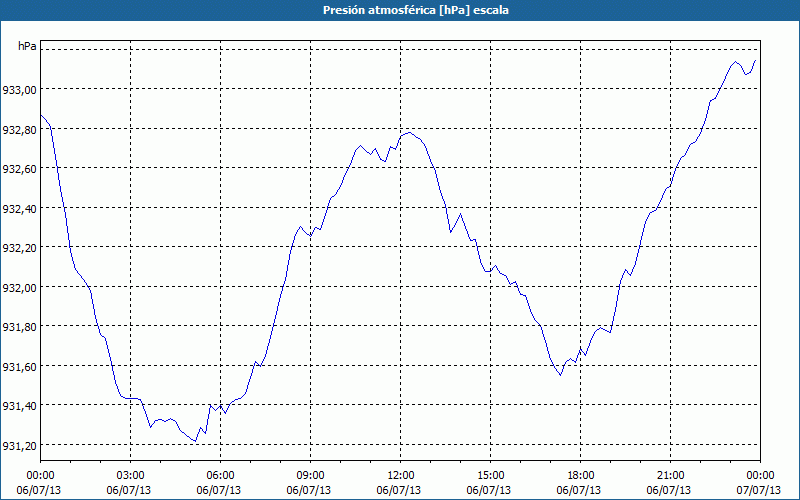800x500 pixels.
Task: Click the 15:00 time axis label
Action: point(490,476)
